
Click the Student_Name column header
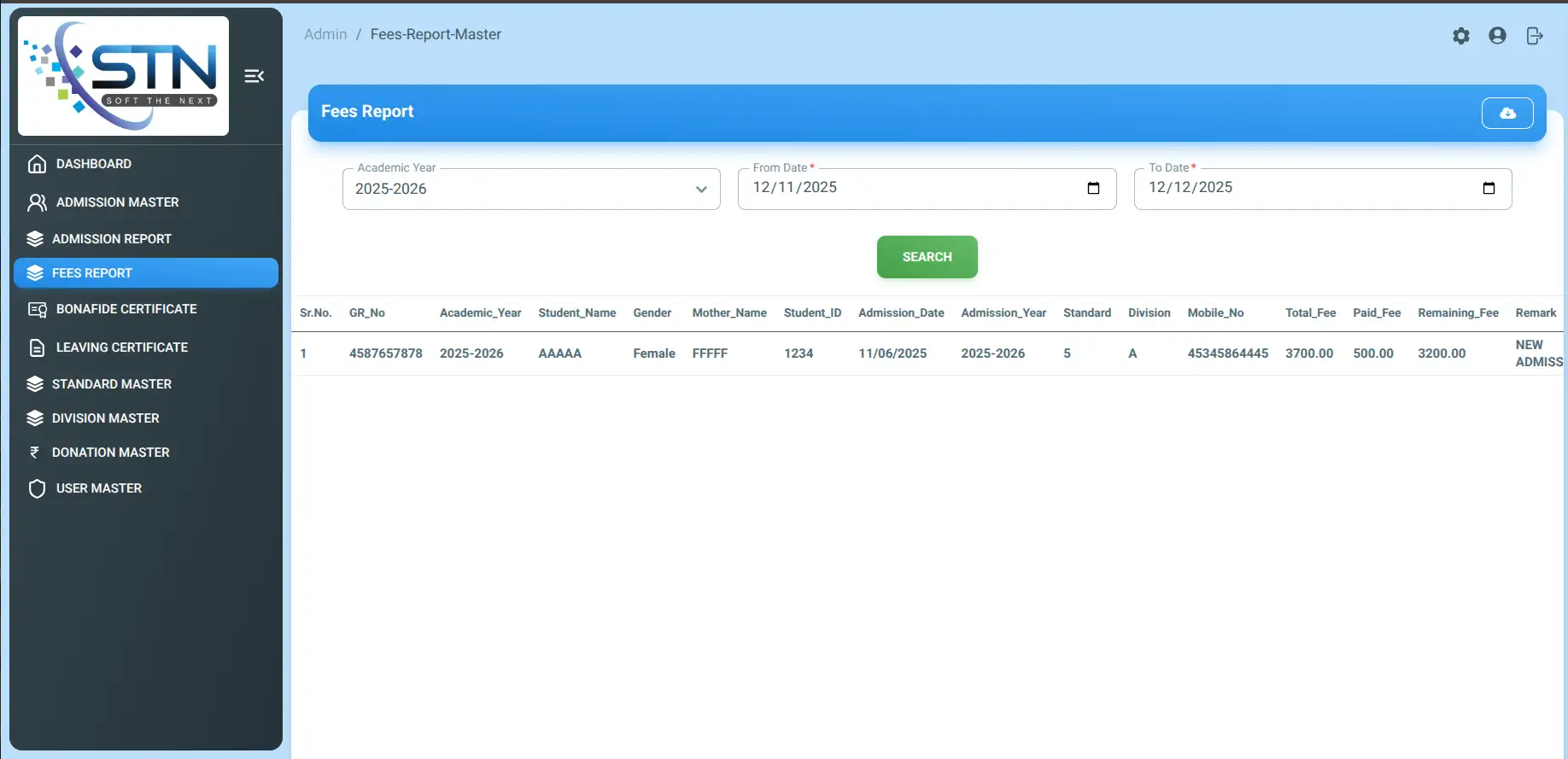(x=576, y=313)
